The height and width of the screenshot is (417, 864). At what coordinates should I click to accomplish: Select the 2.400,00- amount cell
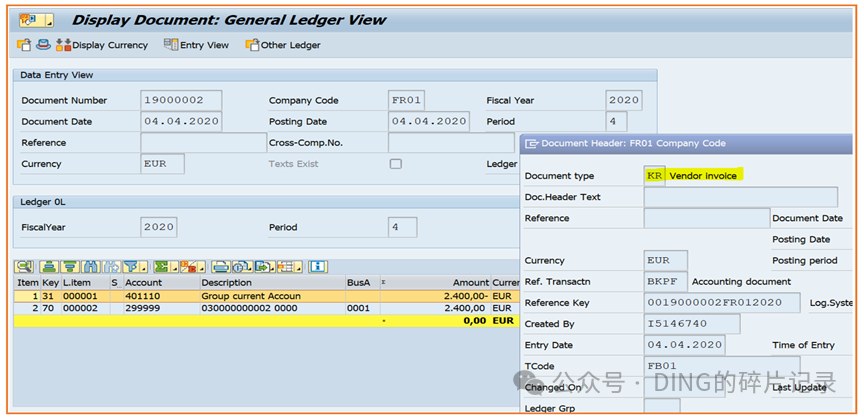click(x=435, y=296)
